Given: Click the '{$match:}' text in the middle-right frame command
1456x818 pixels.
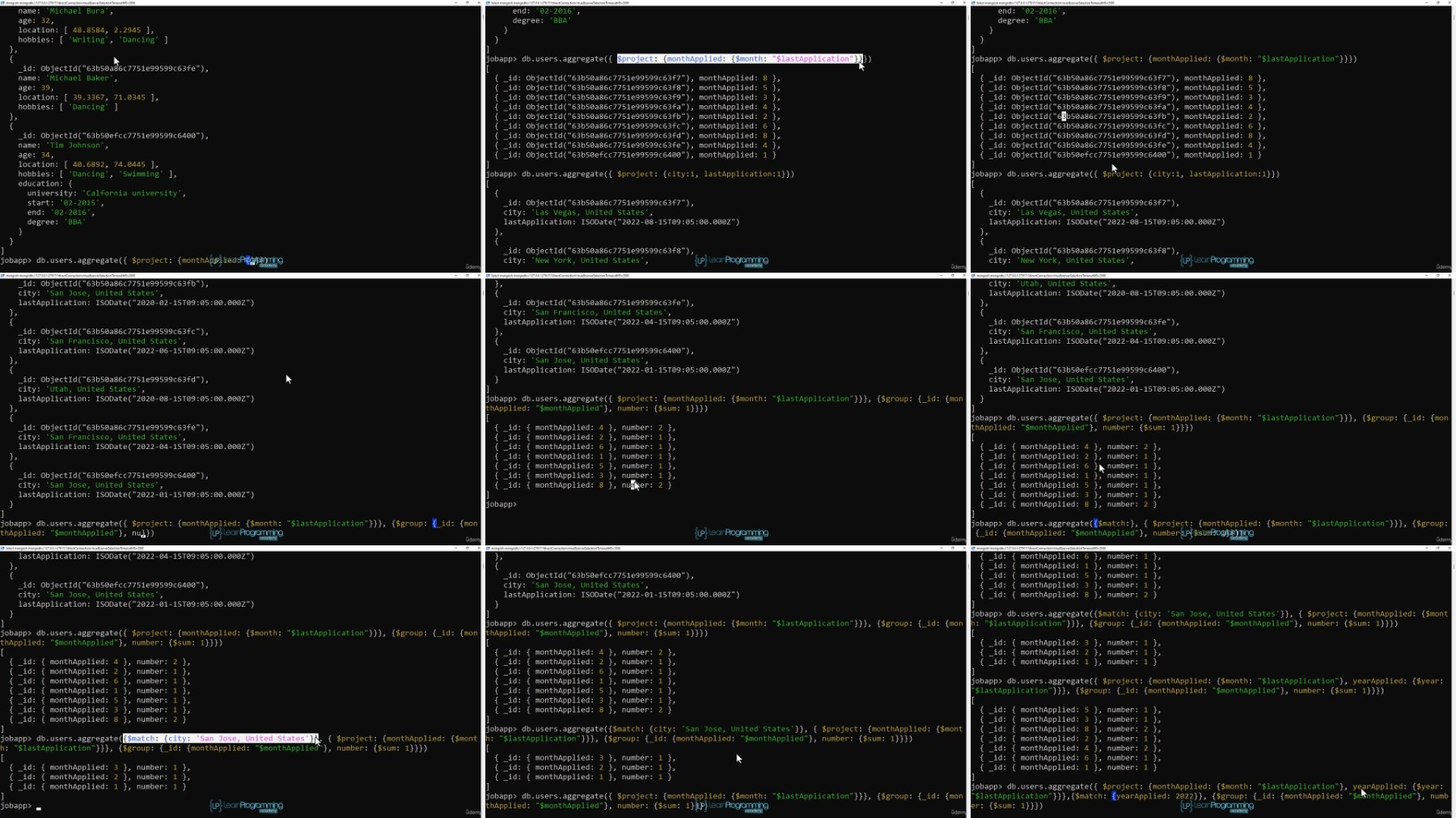Looking at the screenshot, I should [x=1114, y=523].
